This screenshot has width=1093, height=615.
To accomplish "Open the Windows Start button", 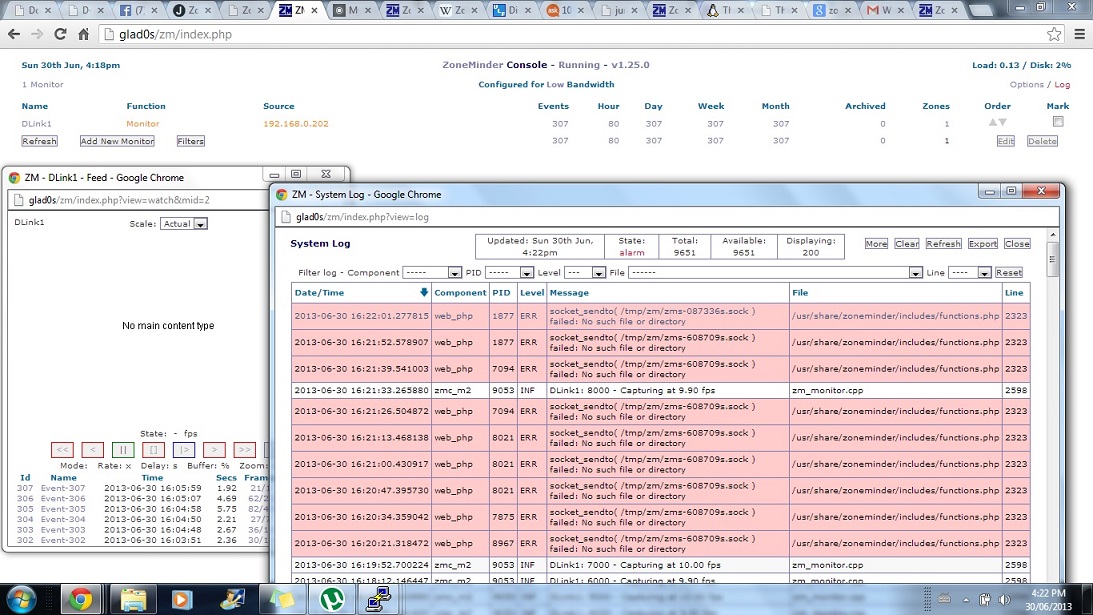I will tap(21, 600).
